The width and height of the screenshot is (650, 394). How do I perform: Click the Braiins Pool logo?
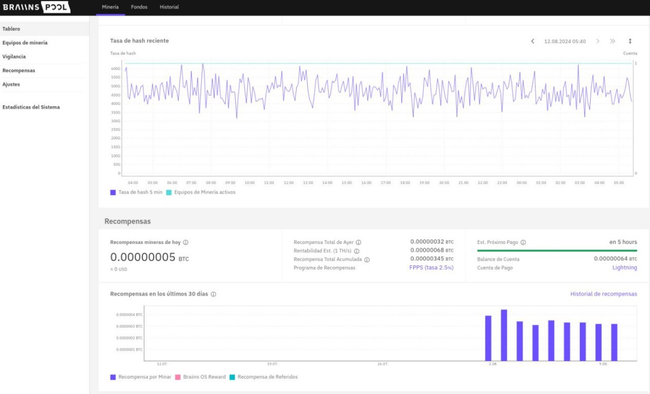click(36, 7)
